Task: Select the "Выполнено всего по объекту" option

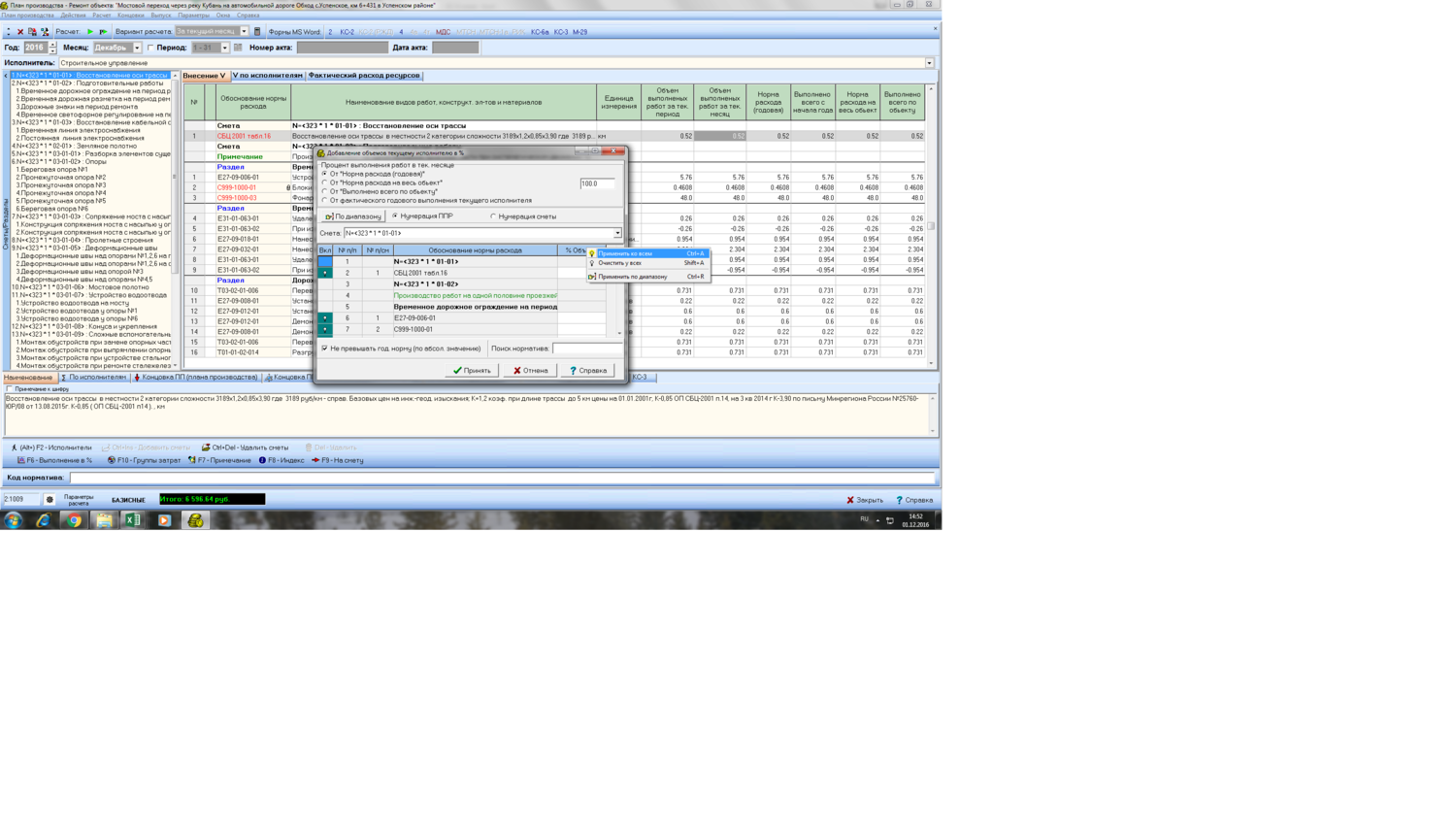Action: coord(325,191)
